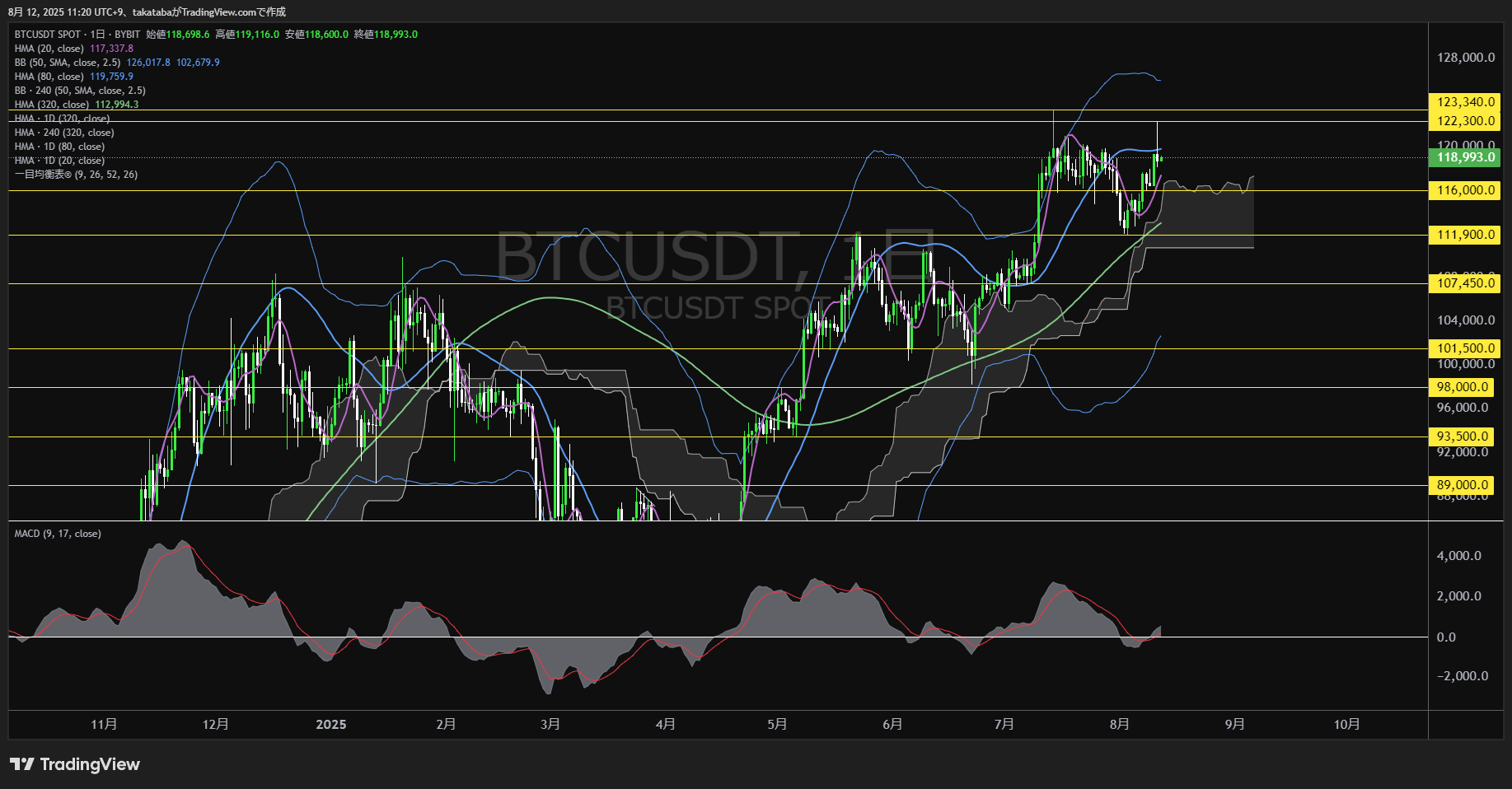
Task: Click the 93,500.0 horizontal line price label
Action: (x=1463, y=437)
